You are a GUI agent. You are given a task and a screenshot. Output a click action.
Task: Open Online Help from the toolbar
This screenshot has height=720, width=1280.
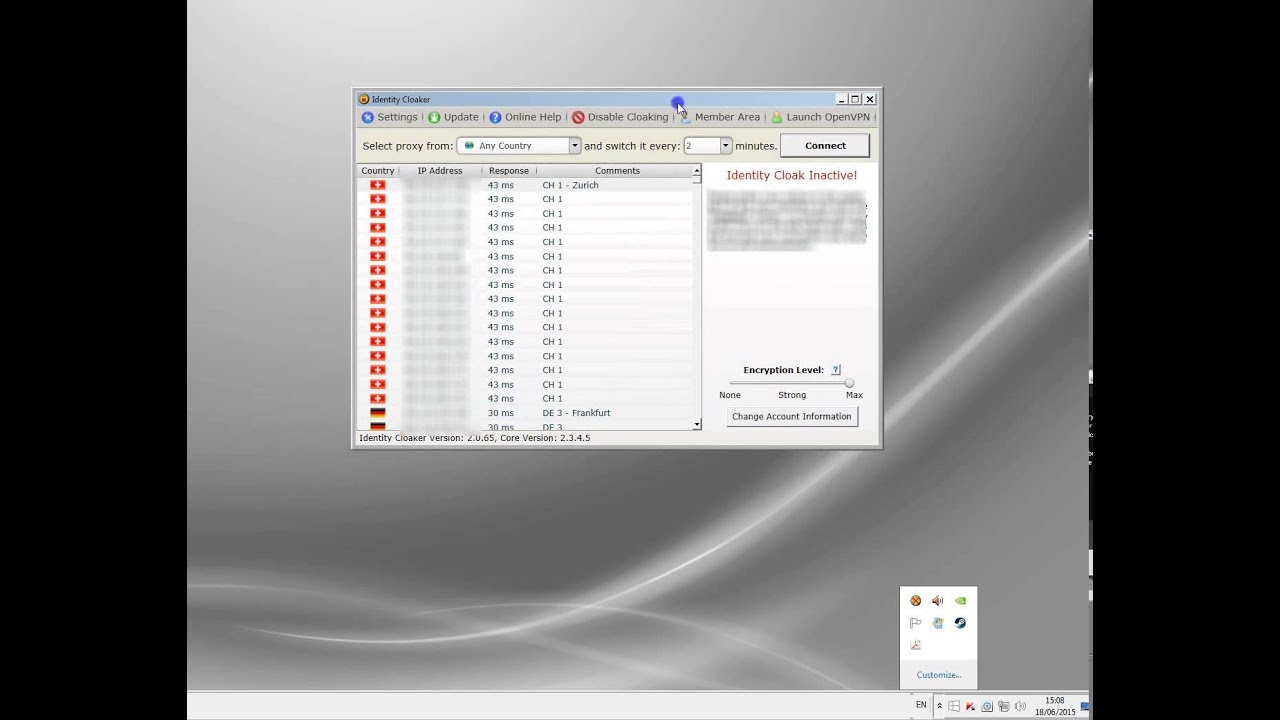[525, 117]
